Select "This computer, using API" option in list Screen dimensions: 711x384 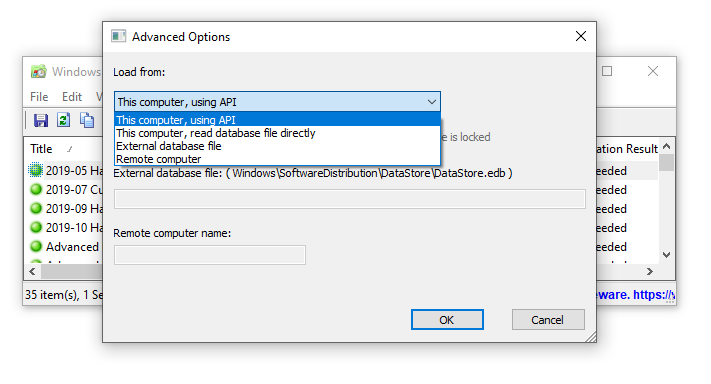point(278,120)
